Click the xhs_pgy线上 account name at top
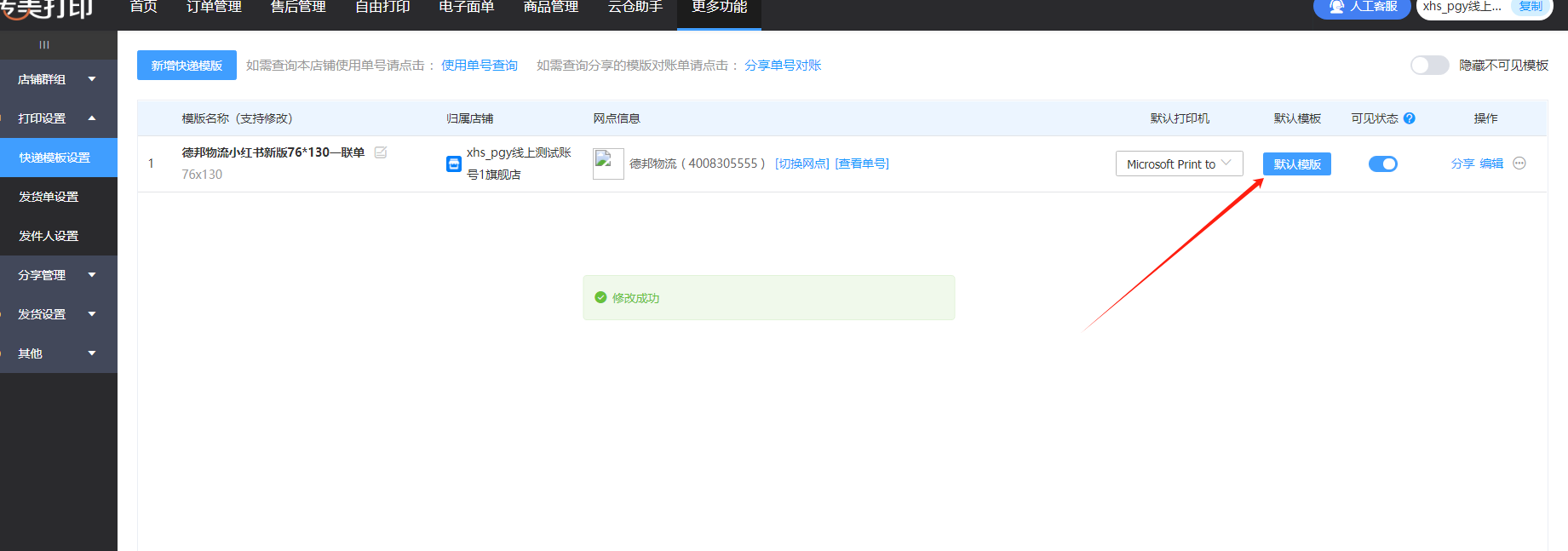1568x551 pixels. [x=1462, y=7]
